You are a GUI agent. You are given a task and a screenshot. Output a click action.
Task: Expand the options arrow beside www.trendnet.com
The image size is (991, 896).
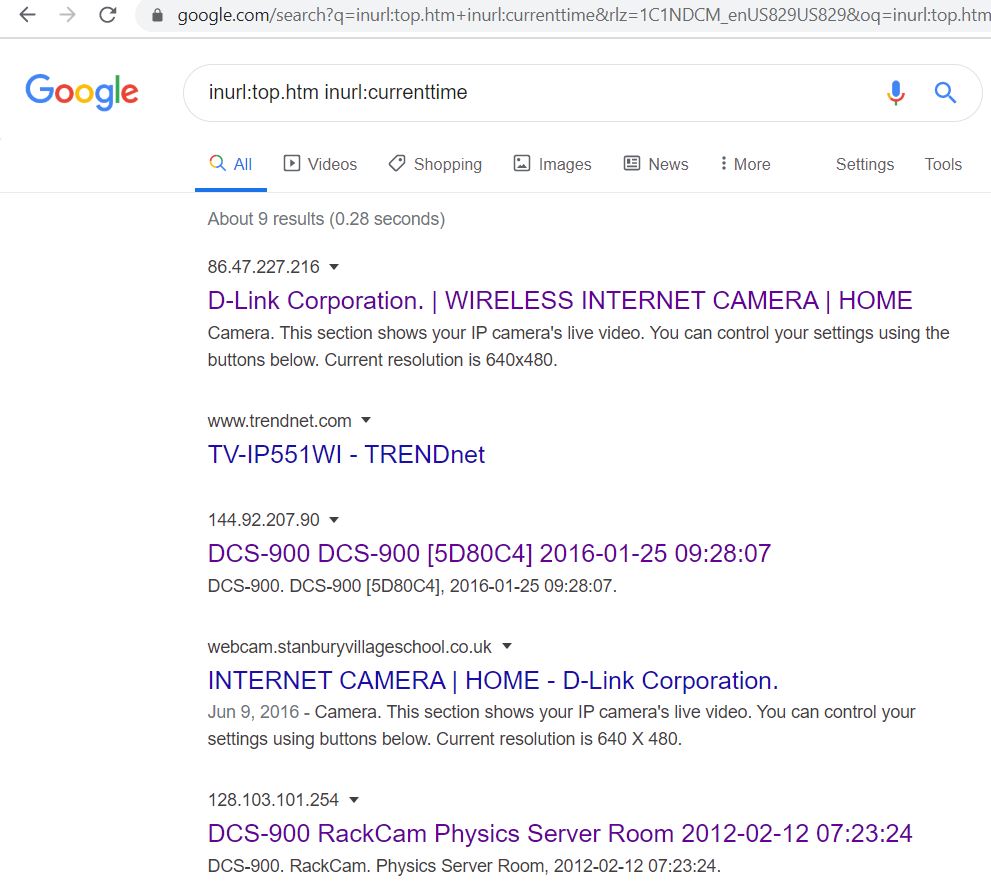(x=366, y=420)
